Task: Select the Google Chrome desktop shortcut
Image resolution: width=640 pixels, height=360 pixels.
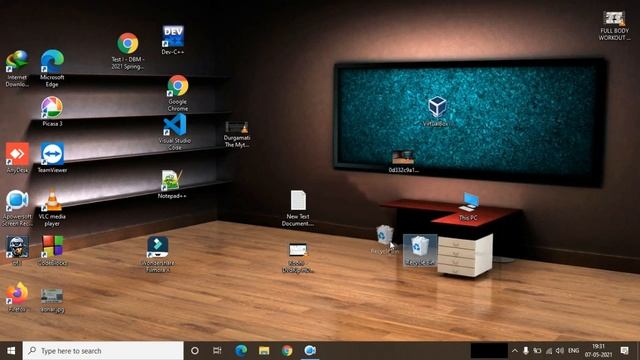Action: (178, 93)
